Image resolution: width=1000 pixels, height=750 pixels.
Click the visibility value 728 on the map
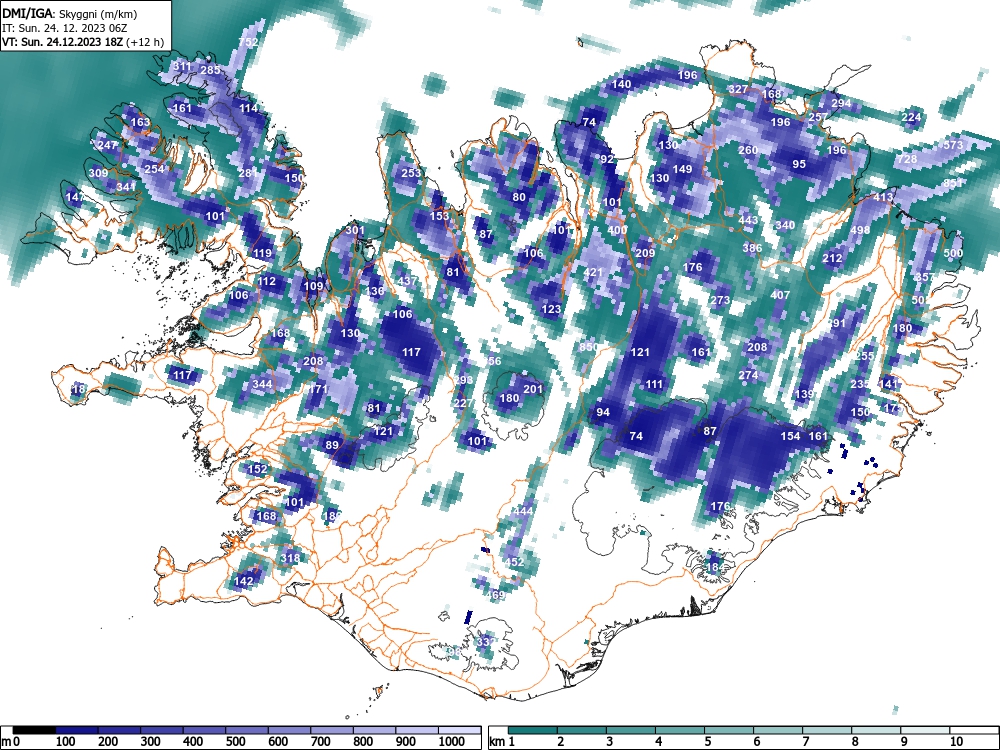[907, 159]
